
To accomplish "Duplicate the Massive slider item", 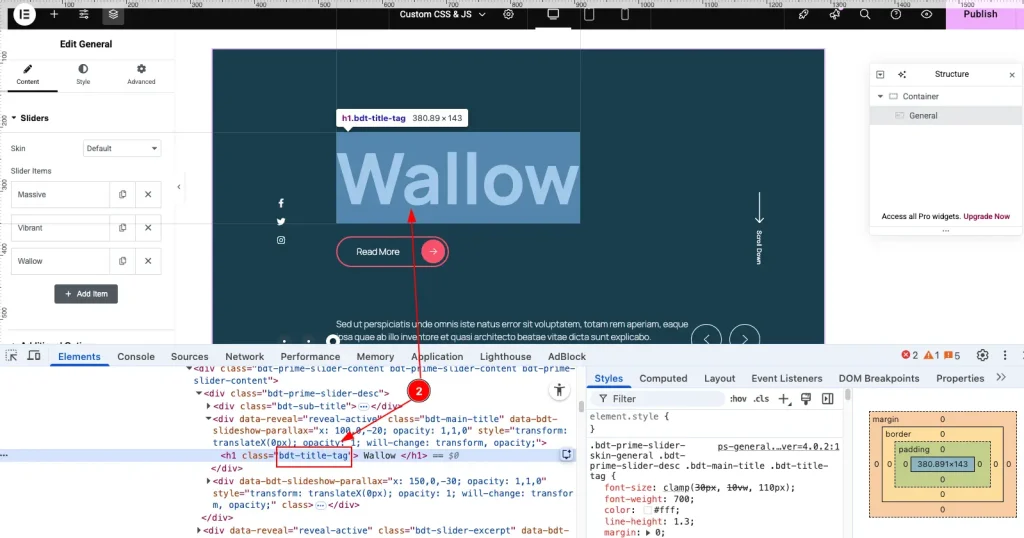I will coord(122,195).
